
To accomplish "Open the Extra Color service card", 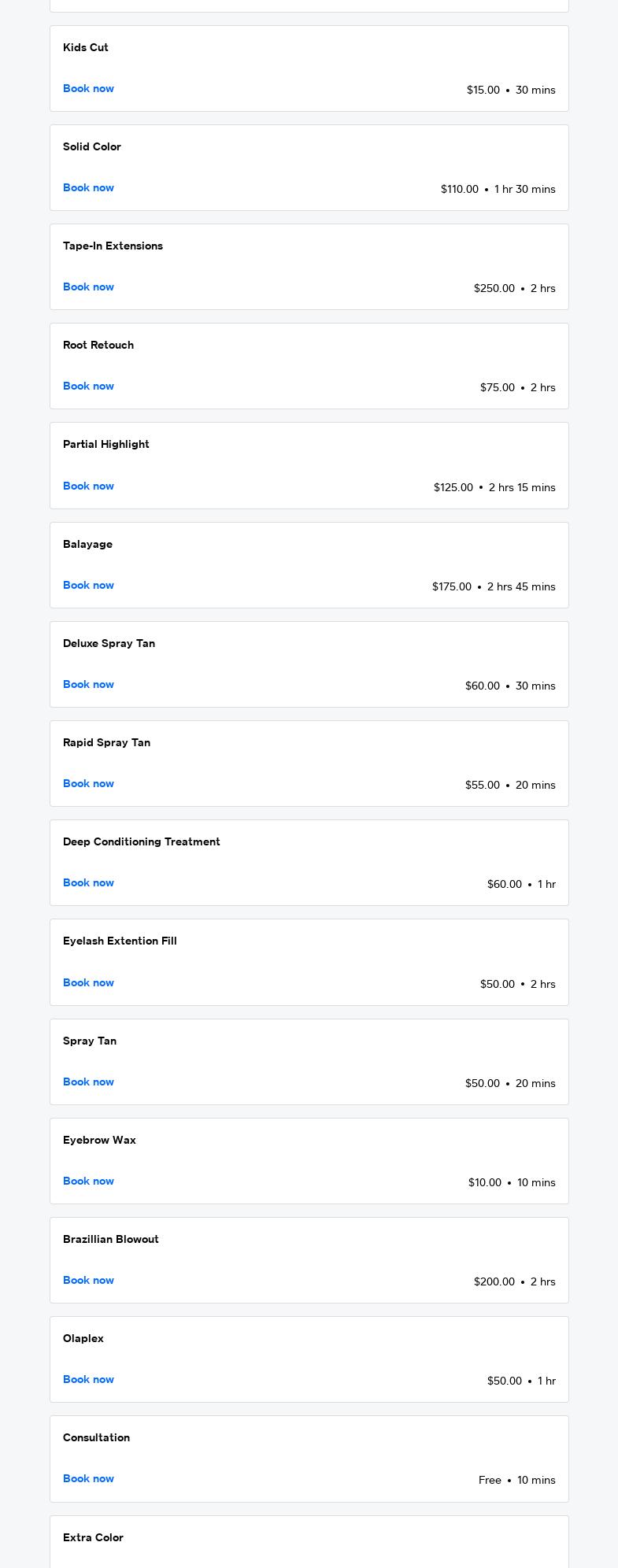I will pos(309,1541).
